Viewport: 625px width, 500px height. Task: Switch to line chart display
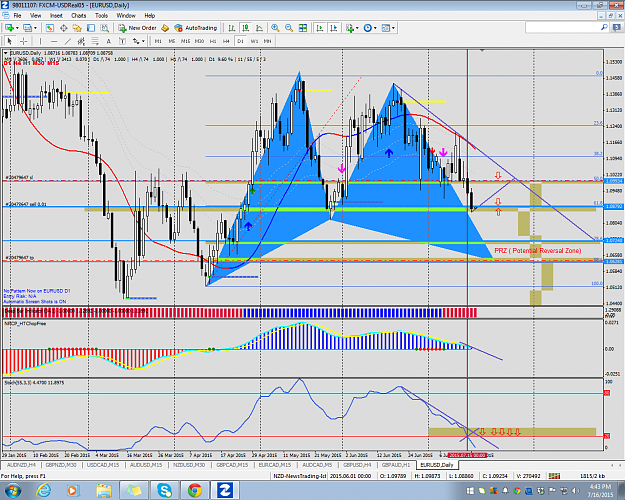point(259,28)
